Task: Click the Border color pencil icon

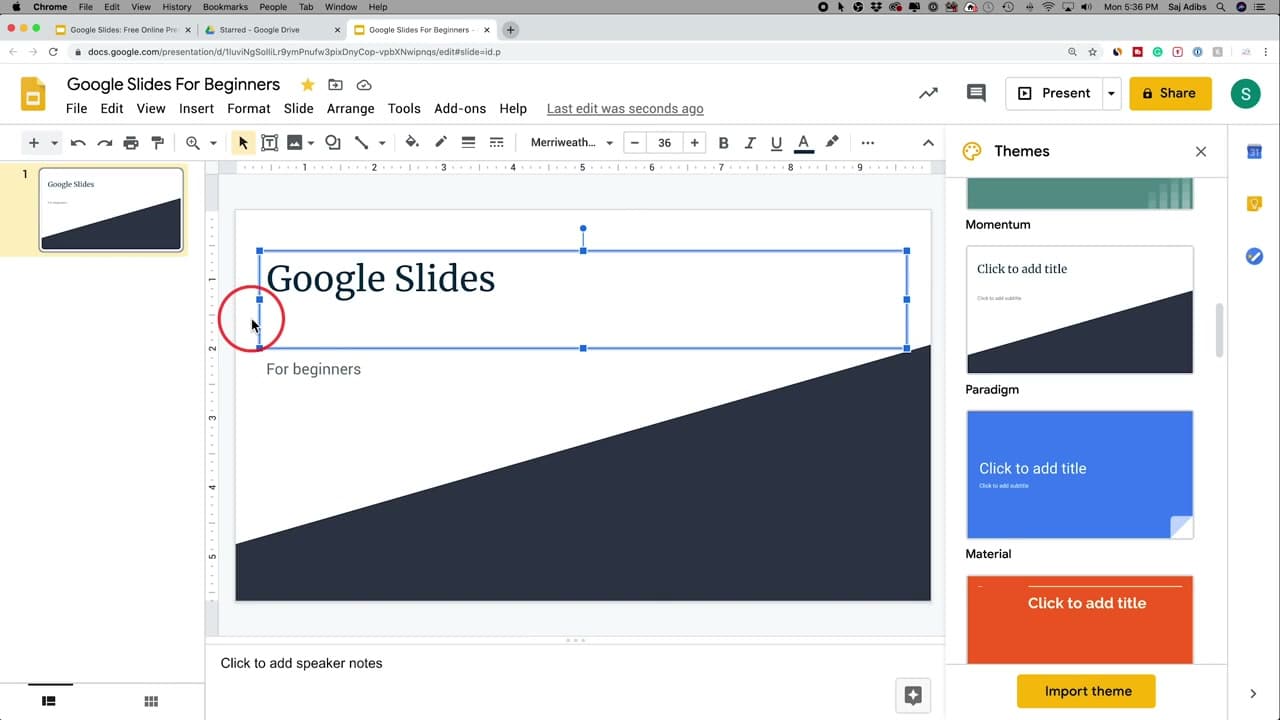Action: click(440, 143)
